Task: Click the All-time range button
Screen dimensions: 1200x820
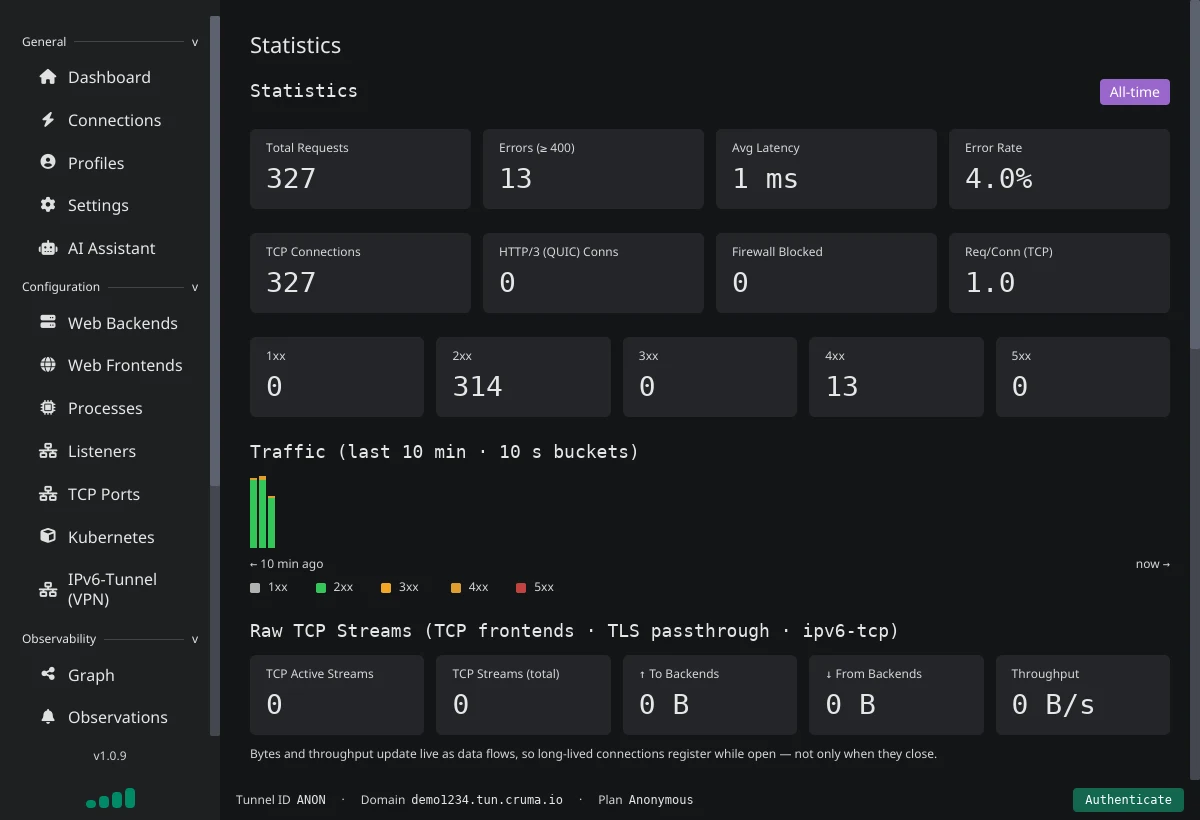Action: click(1134, 92)
